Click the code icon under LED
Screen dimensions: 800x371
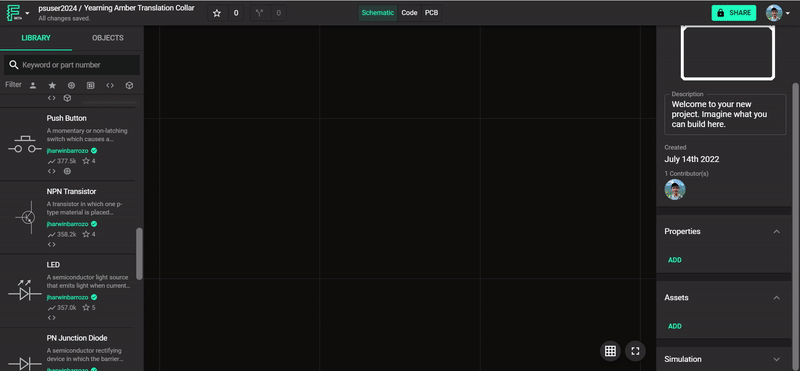tap(52, 317)
